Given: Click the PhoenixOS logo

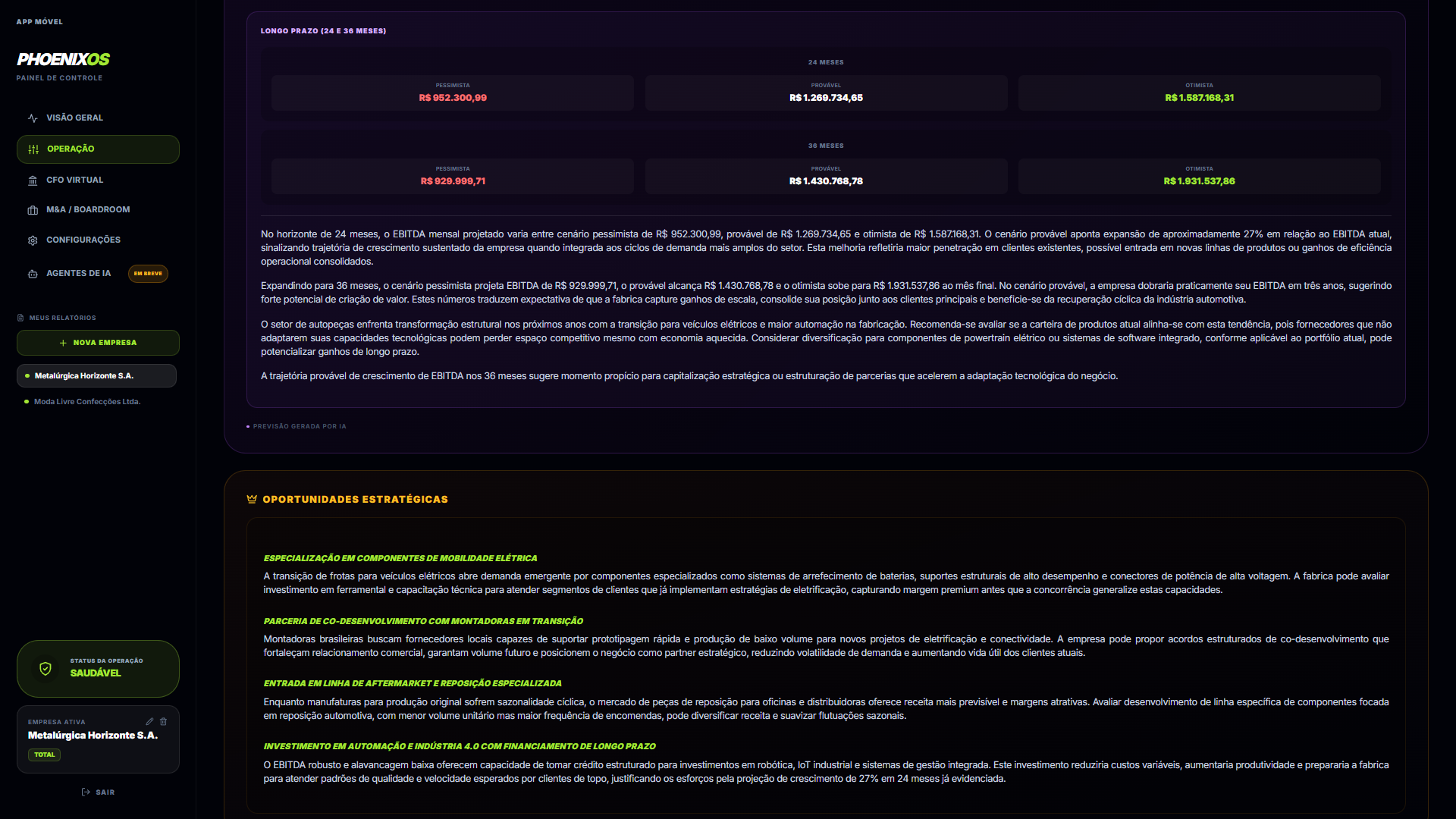Looking at the screenshot, I should click(x=63, y=59).
